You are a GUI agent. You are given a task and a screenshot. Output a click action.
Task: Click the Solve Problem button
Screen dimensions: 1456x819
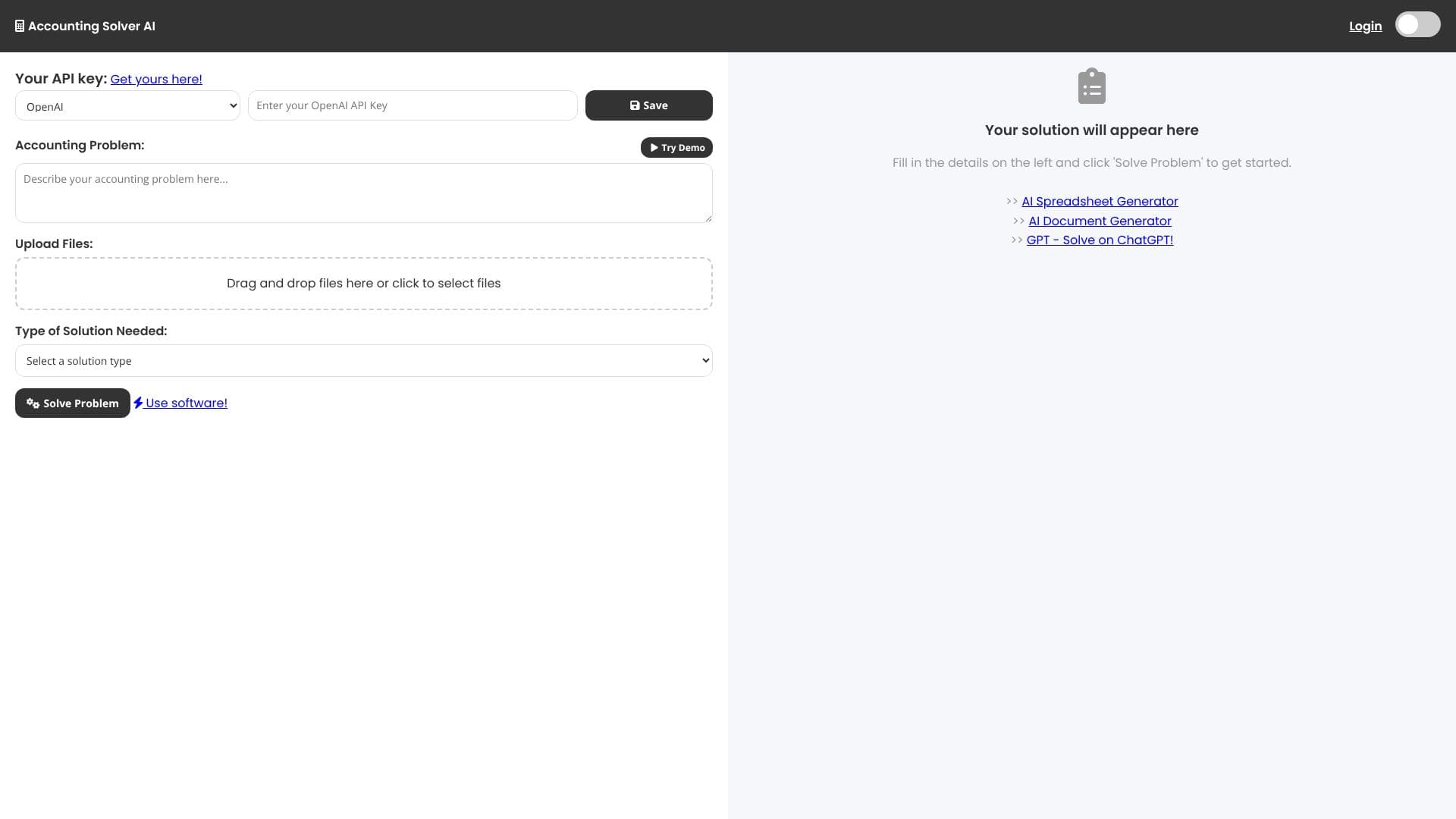pyautogui.click(x=73, y=403)
